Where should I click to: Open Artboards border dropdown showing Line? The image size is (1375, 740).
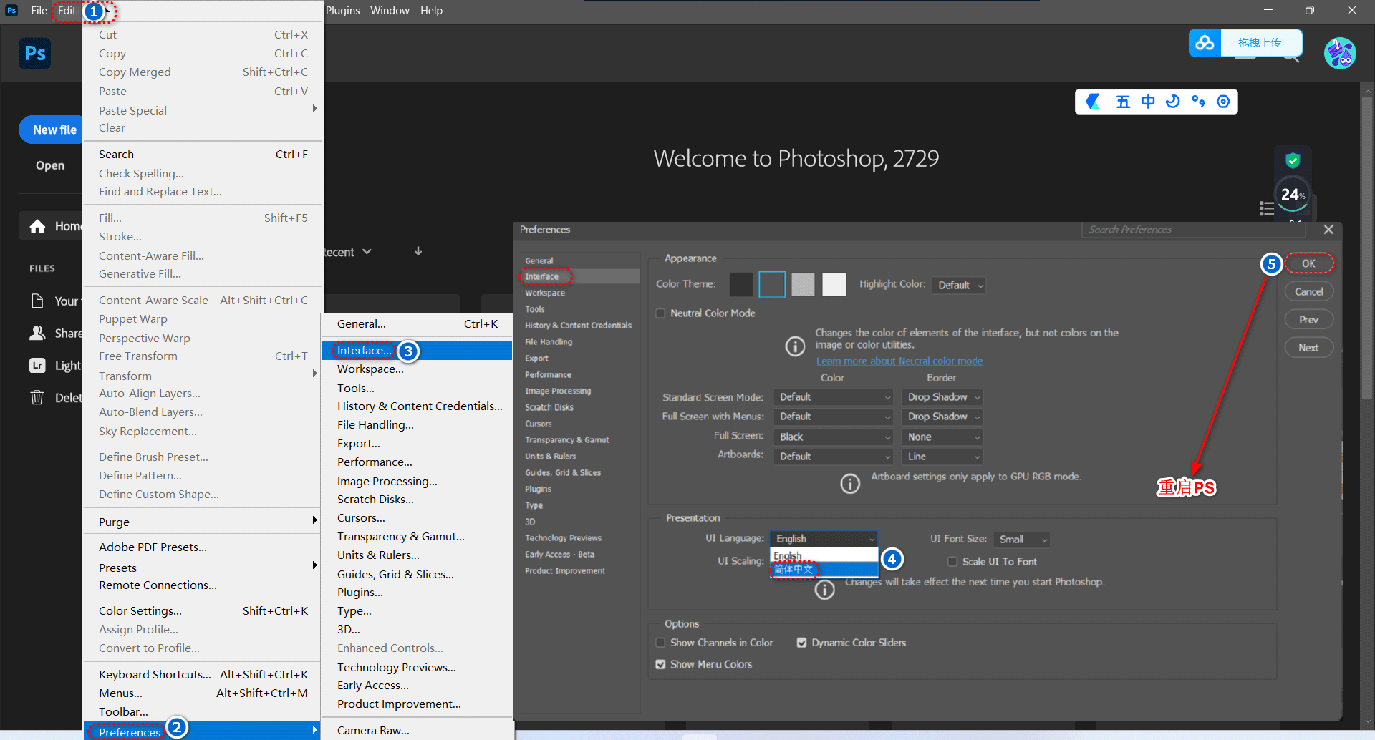point(942,456)
